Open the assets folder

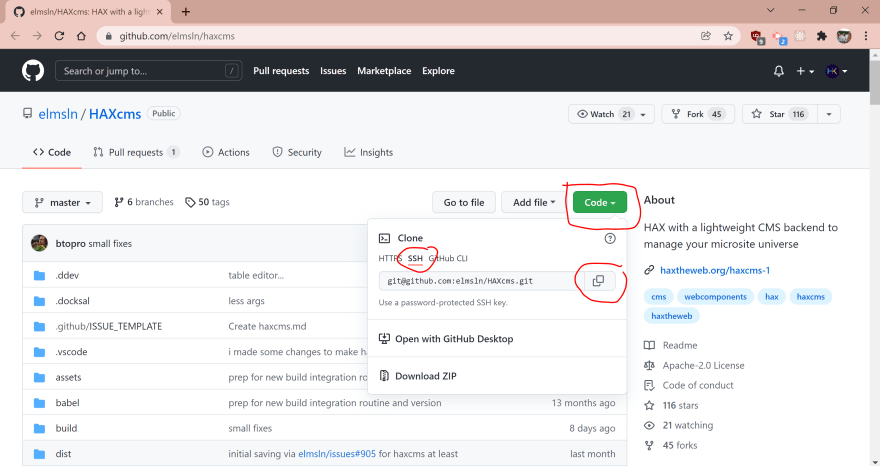pyautogui.click(x=68, y=377)
